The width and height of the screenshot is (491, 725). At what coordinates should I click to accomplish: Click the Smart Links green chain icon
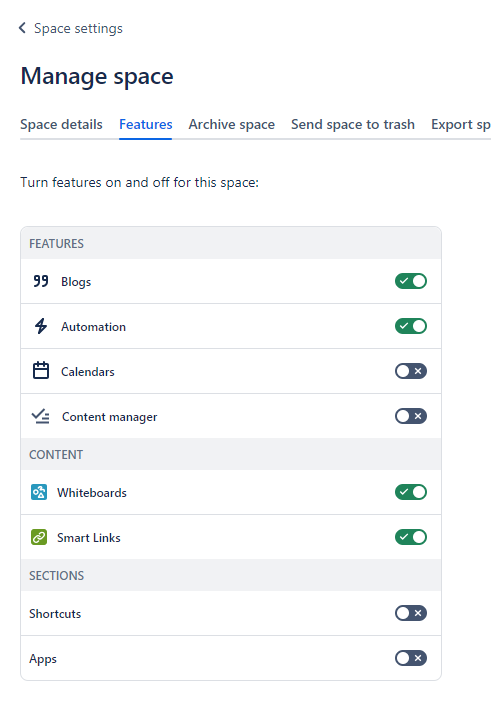click(39, 537)
